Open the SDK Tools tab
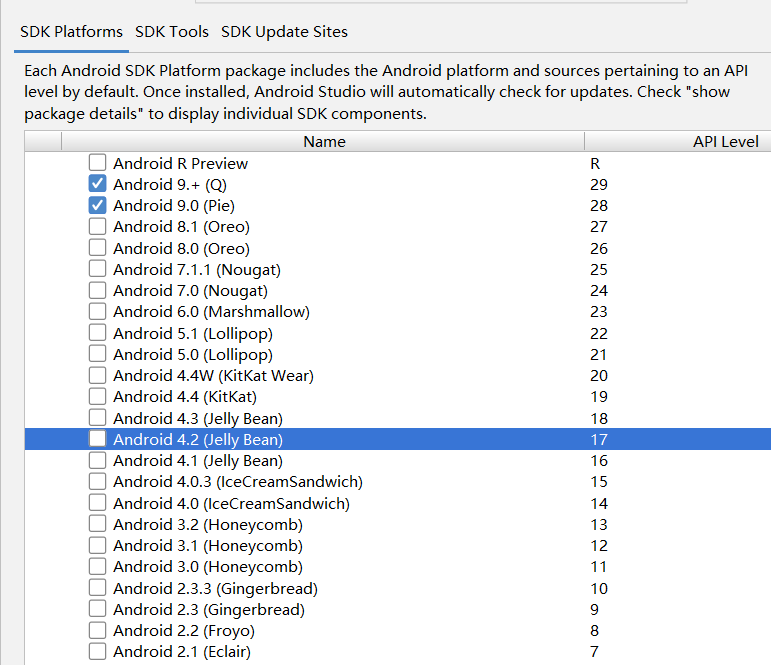 pos(172,32)
